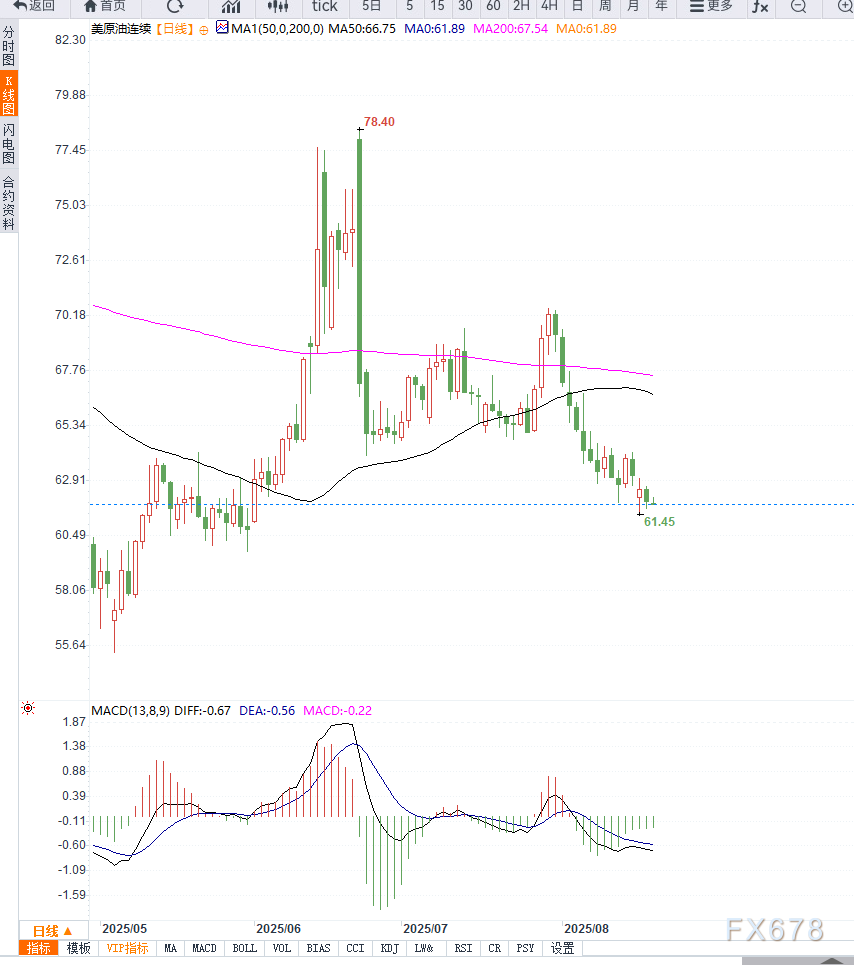This screenshot has width=854, height=965.
Task: Zoom out with the minus magnifier
Action: 798,6
